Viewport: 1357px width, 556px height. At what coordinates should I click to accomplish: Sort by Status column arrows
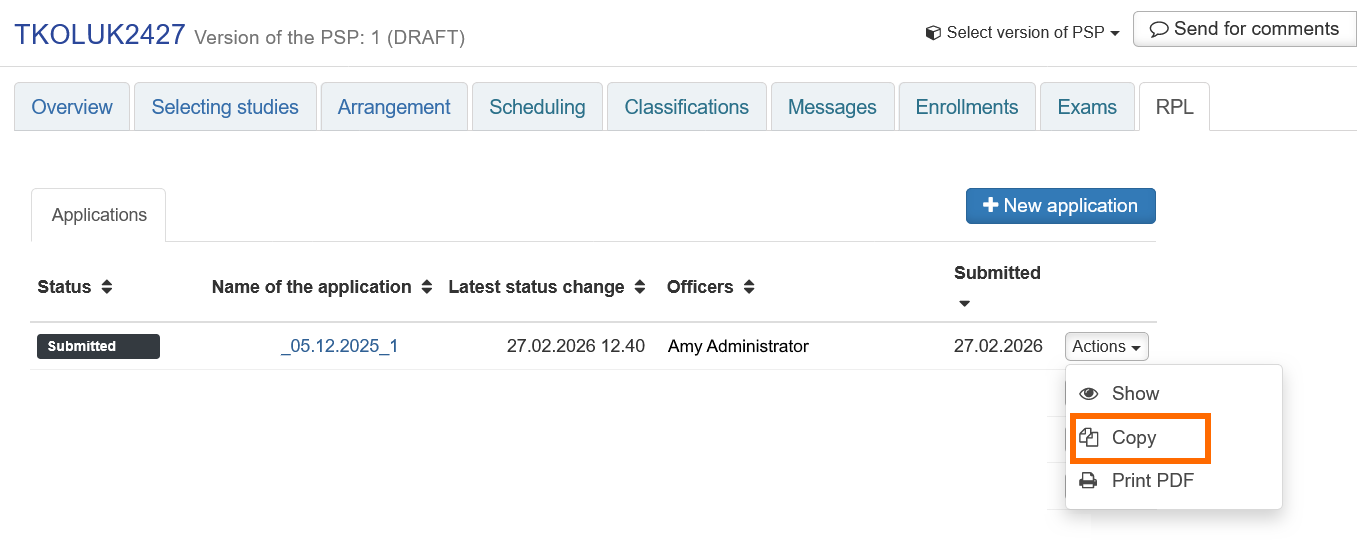click(106, 287)
